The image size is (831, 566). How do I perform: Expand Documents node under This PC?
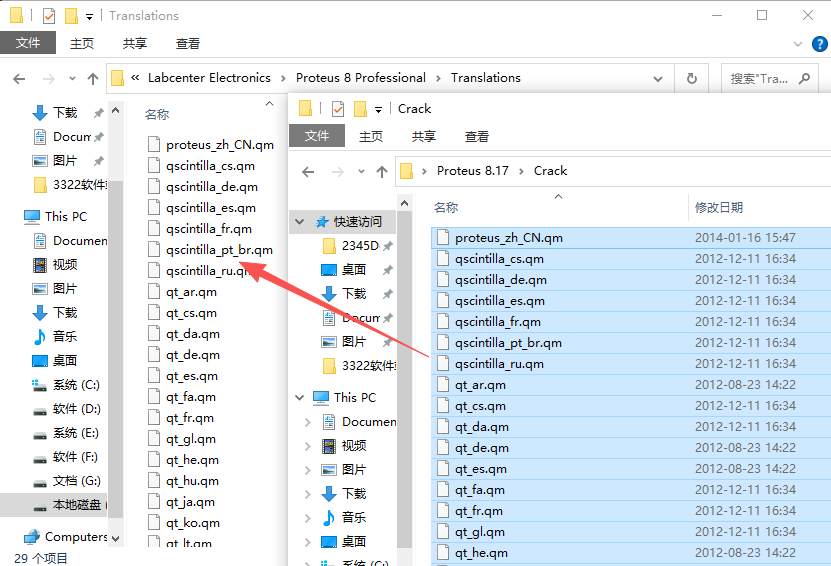[x=308, y=422]
